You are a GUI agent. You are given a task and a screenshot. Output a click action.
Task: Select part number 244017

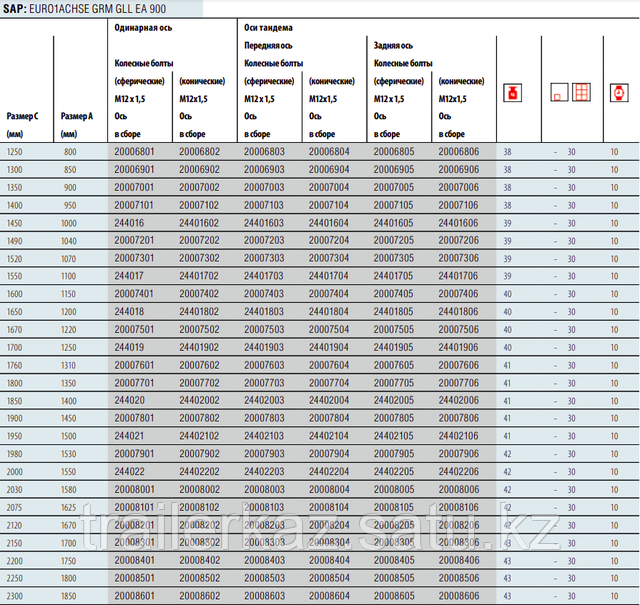pos(129,276)
